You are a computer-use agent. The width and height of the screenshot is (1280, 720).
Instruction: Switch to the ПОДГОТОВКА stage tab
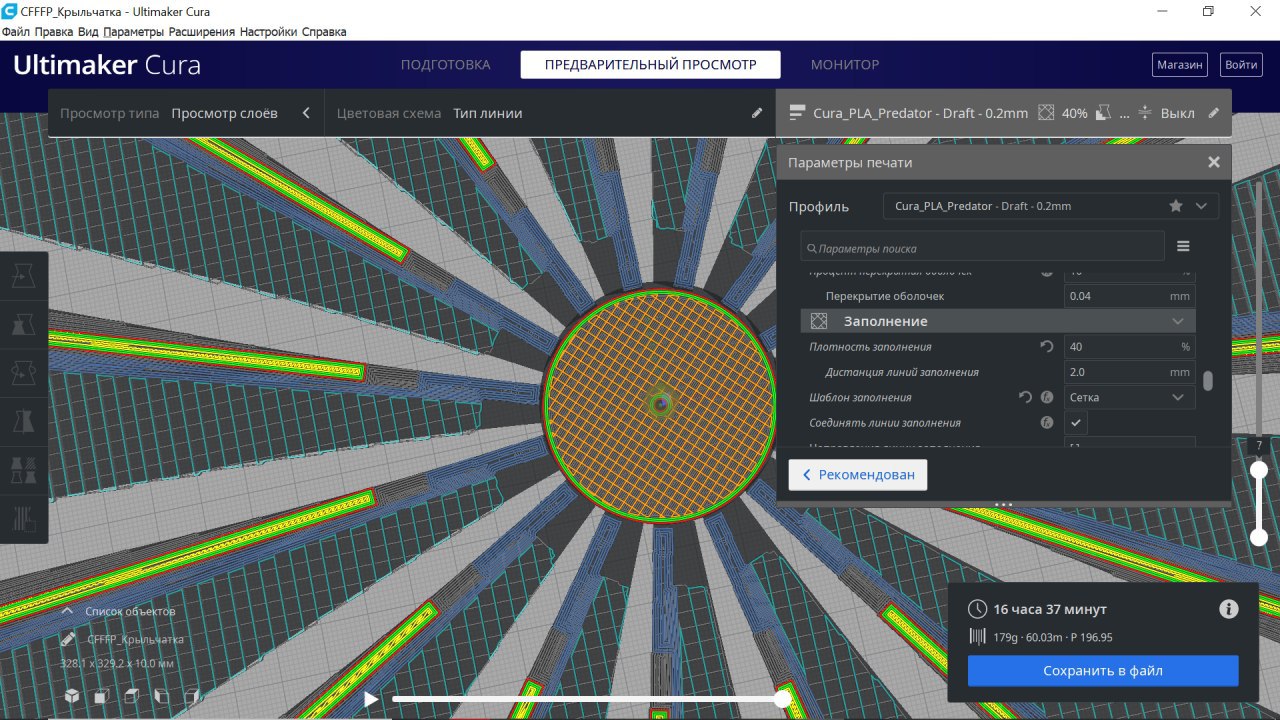446,65
